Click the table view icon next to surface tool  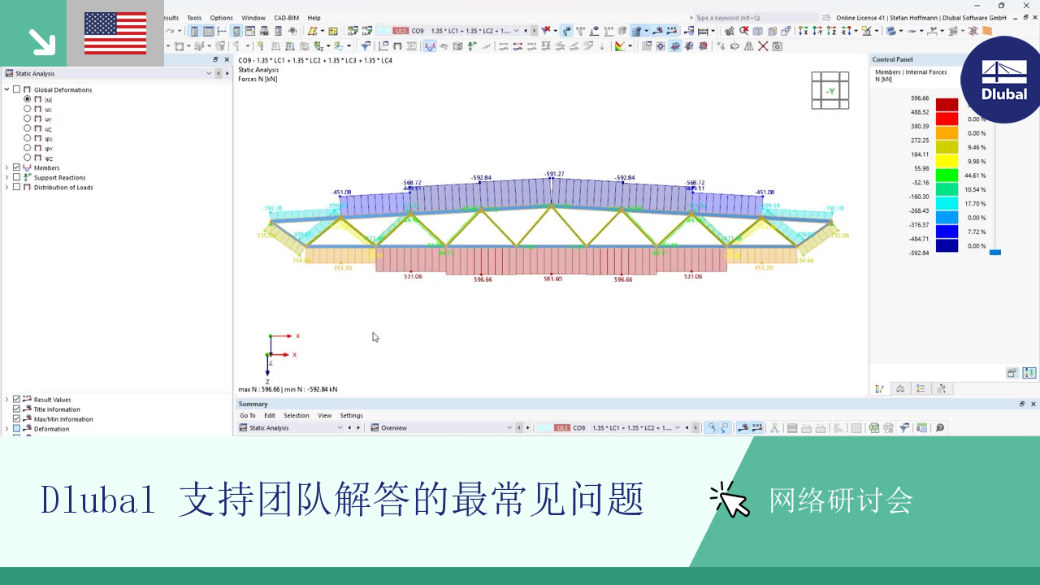click(333, 31)
